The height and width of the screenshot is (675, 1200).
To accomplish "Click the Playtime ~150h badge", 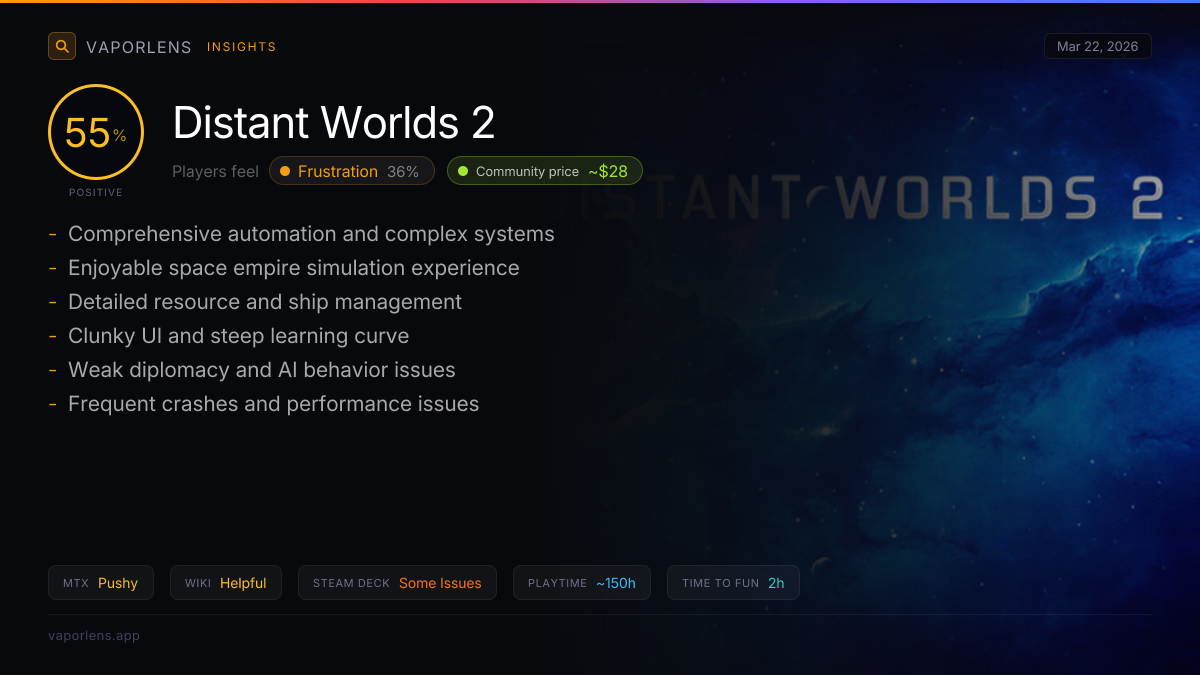I will [582, 583].
